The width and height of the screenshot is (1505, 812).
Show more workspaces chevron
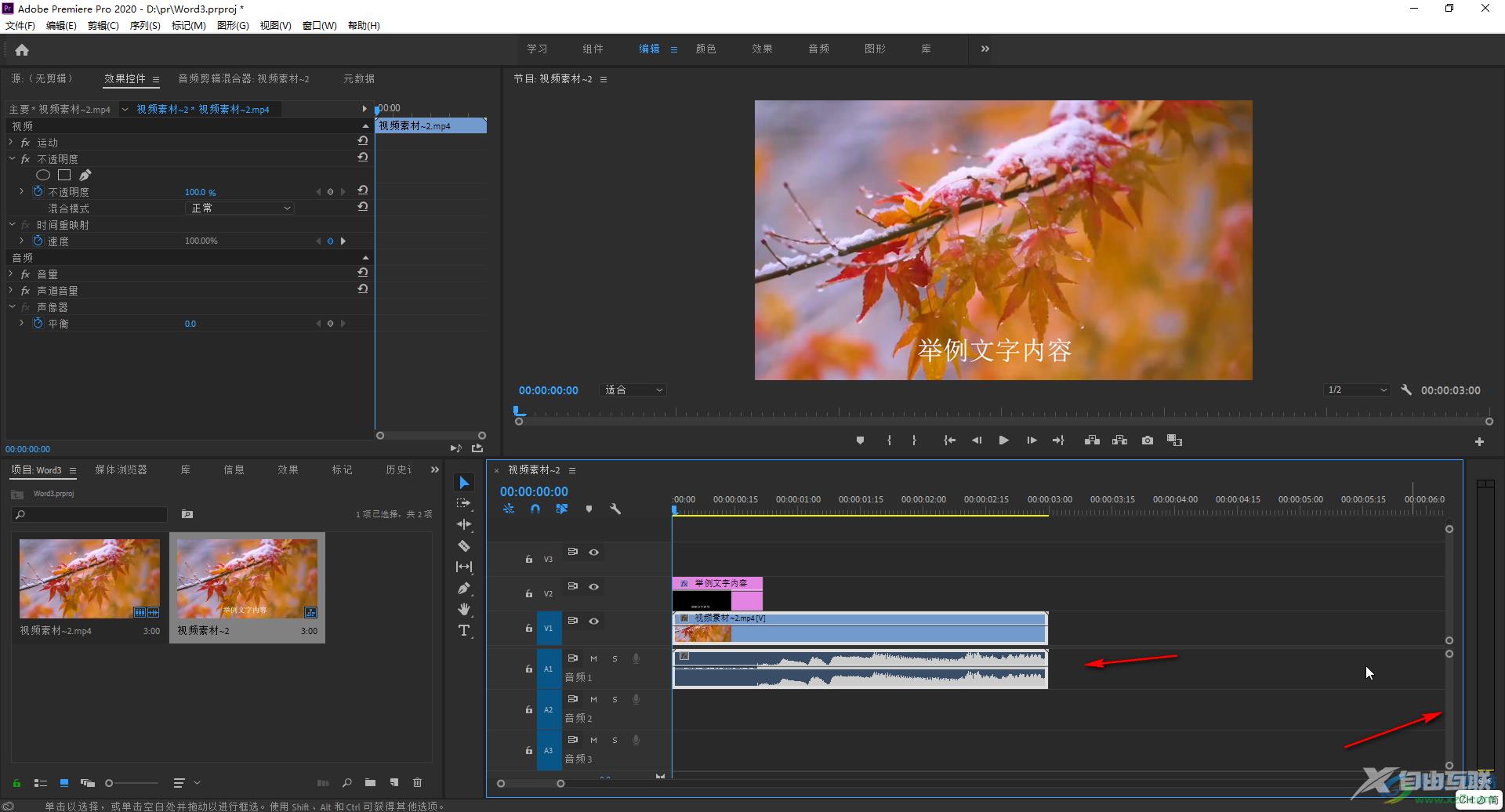(985, 49)
